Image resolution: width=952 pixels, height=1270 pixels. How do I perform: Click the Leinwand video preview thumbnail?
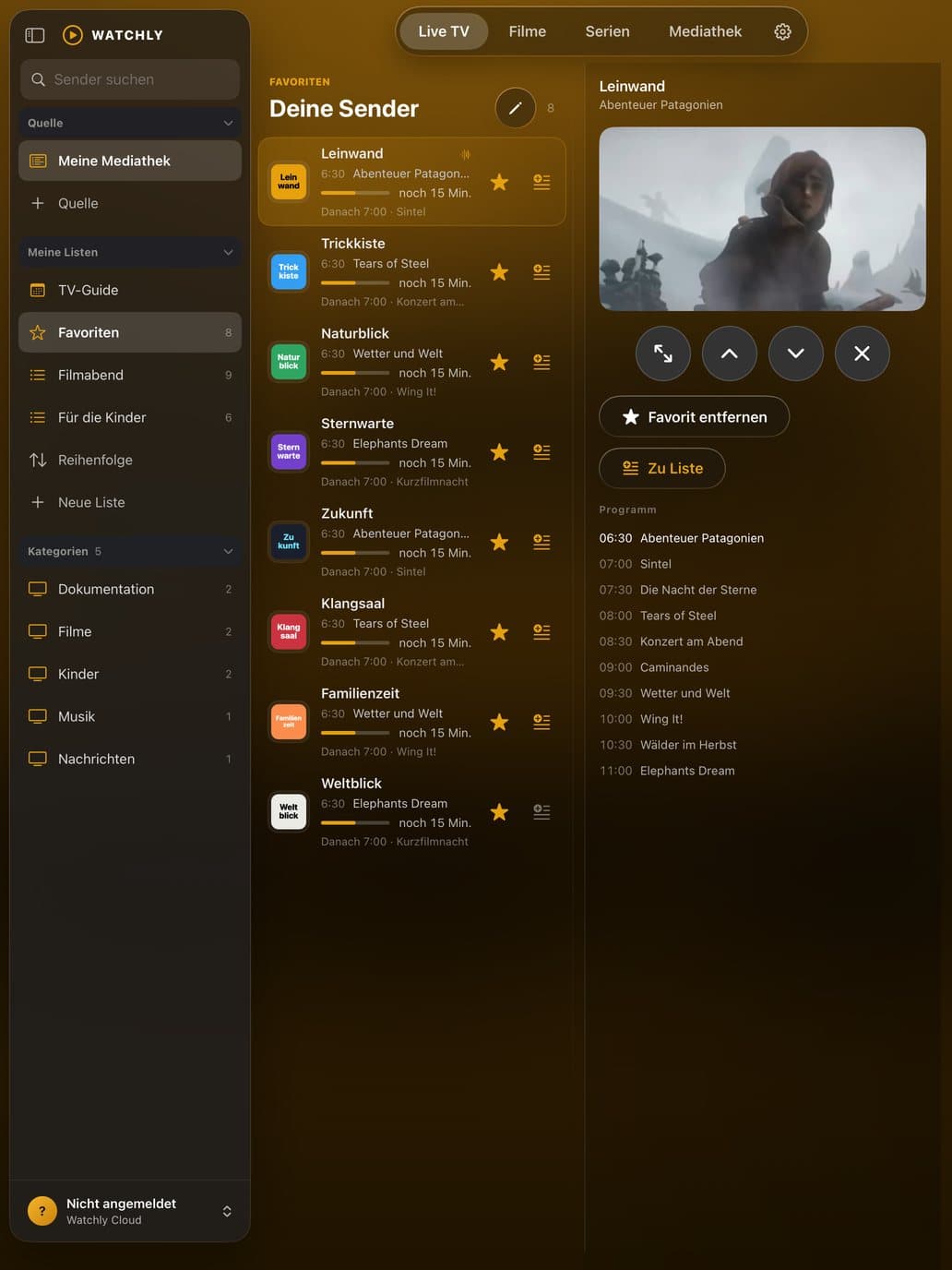pos(762,219)
